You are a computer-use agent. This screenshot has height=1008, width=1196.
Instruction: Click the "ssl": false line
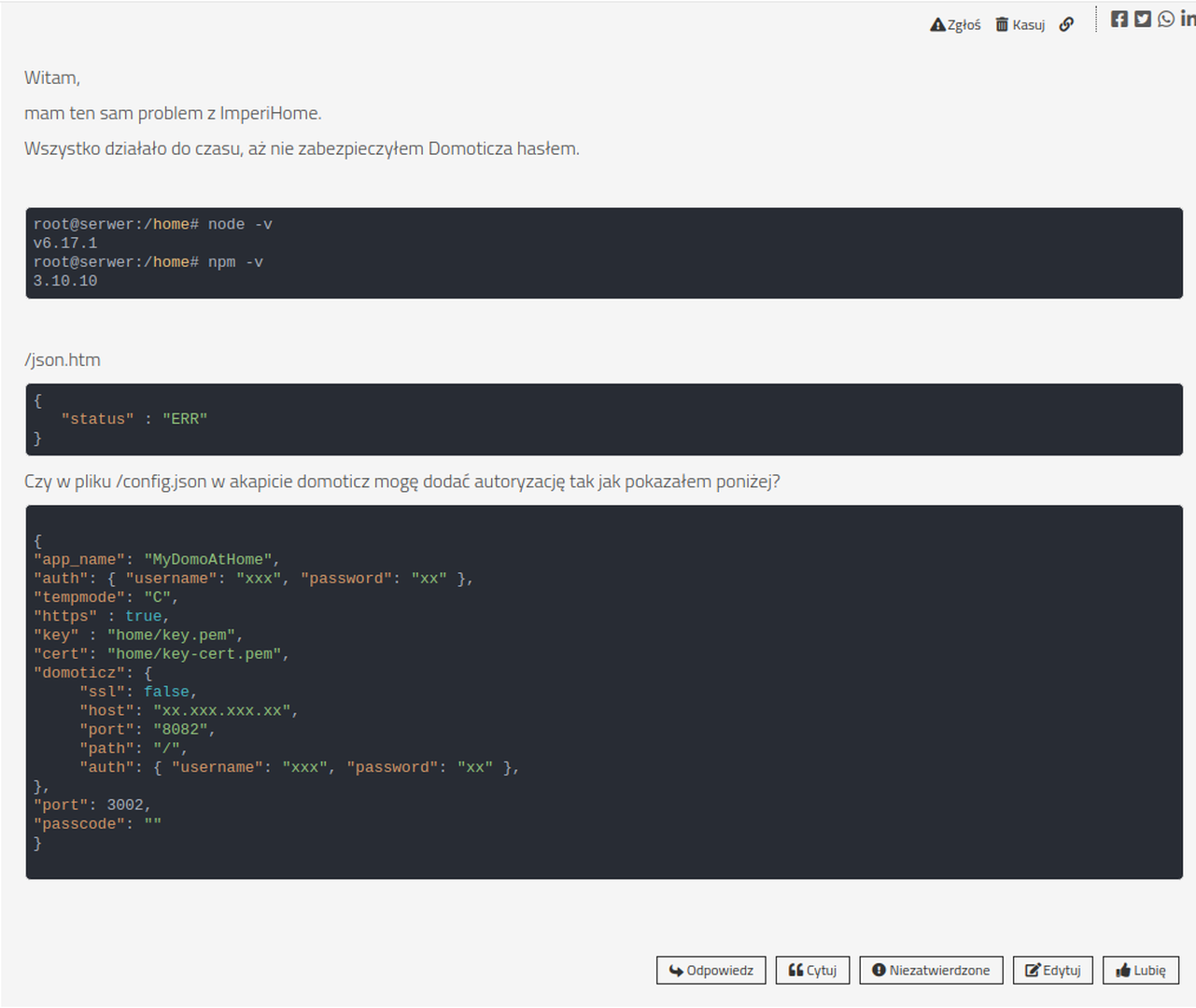click(138, 692)
